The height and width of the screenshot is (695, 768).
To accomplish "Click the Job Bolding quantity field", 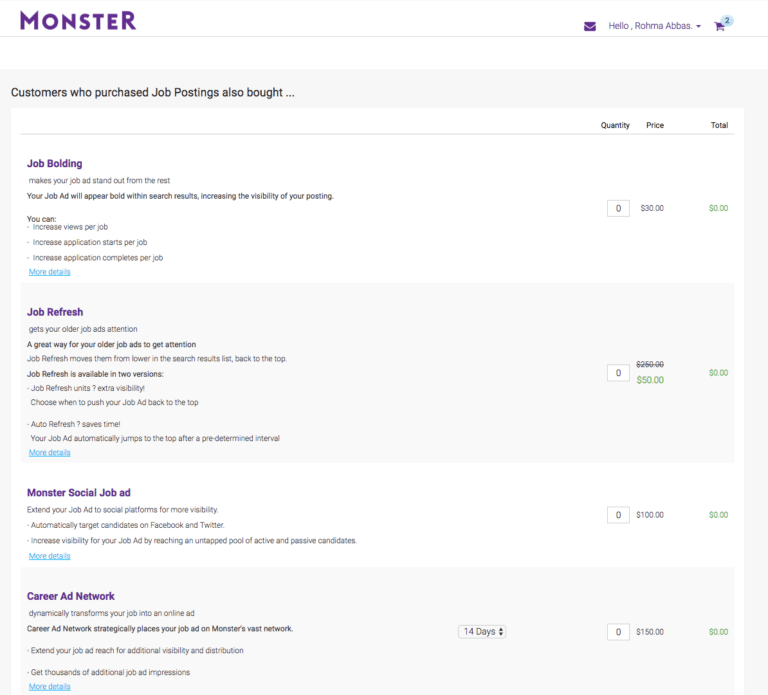I will (618, 208).
